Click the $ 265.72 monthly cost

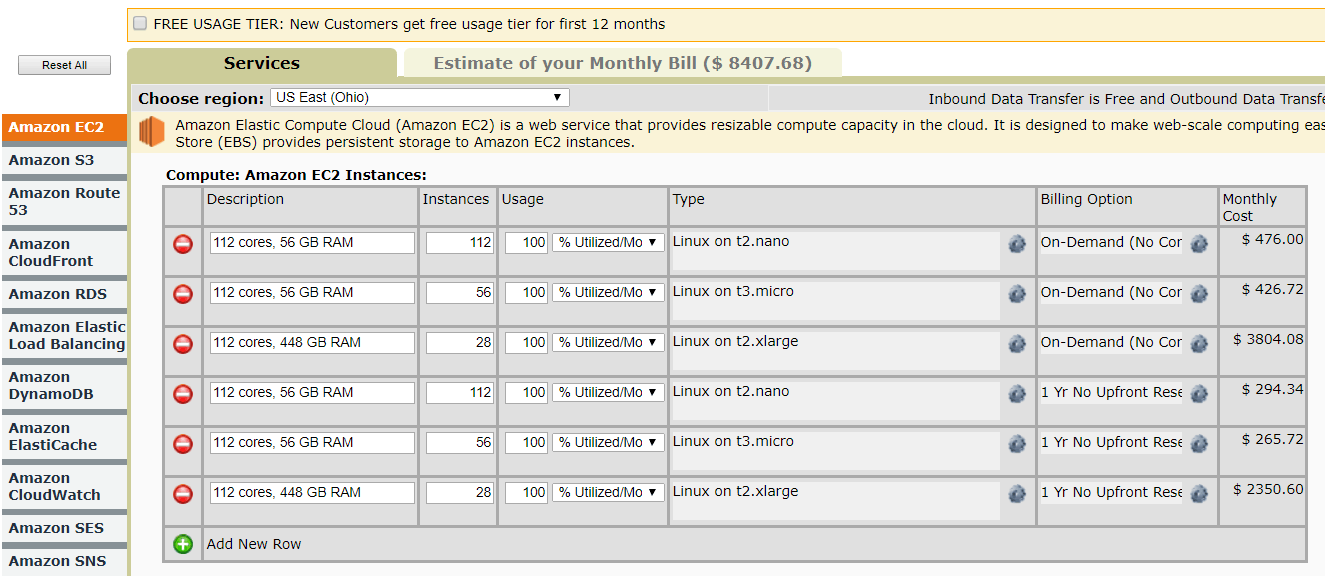click(x=1272, y=440)
